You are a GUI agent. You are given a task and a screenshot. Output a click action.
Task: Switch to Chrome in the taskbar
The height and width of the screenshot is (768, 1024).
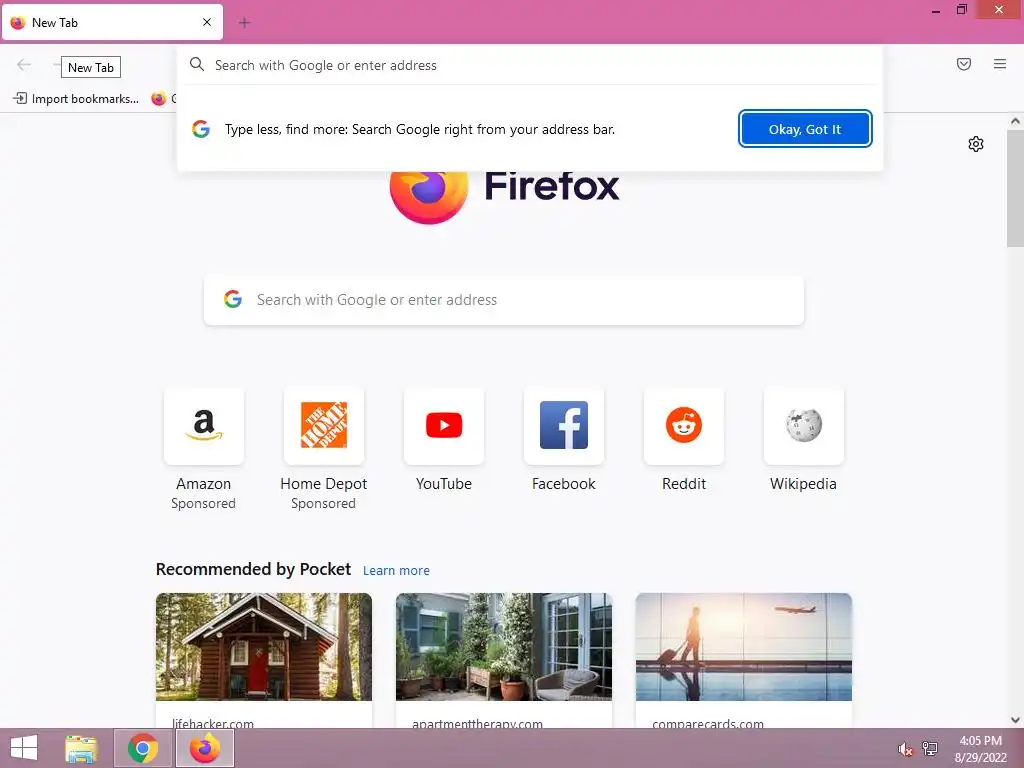[x=143, y=748]
